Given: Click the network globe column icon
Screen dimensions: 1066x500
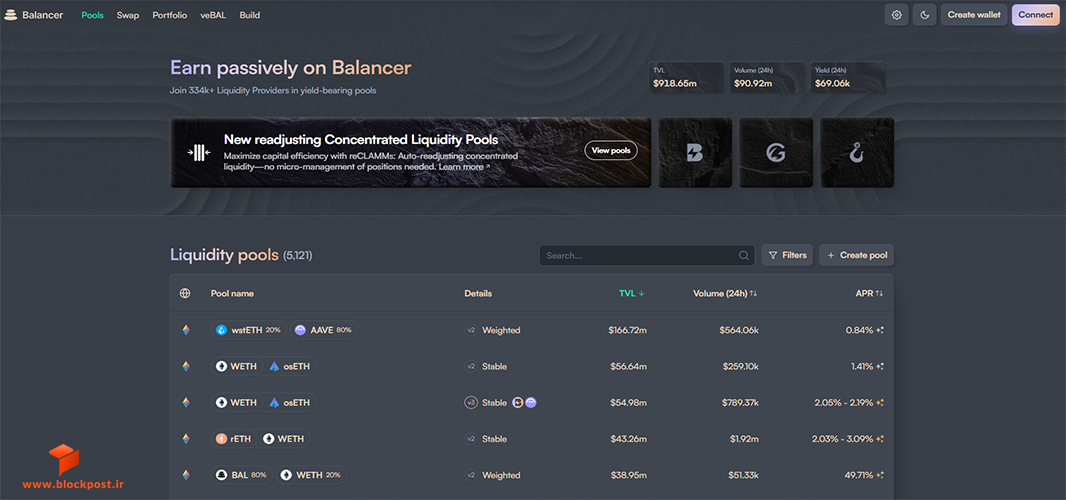Looking at the screenshot, I should click(185, 294).
